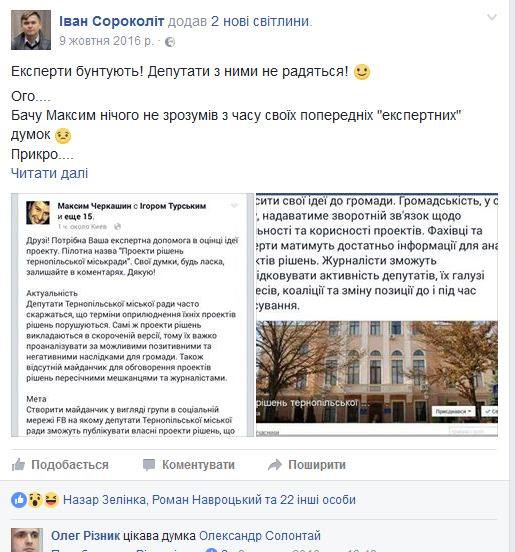Click tagged name Олександр Солонтай
The image size is (515, 552).
point(260,536)
